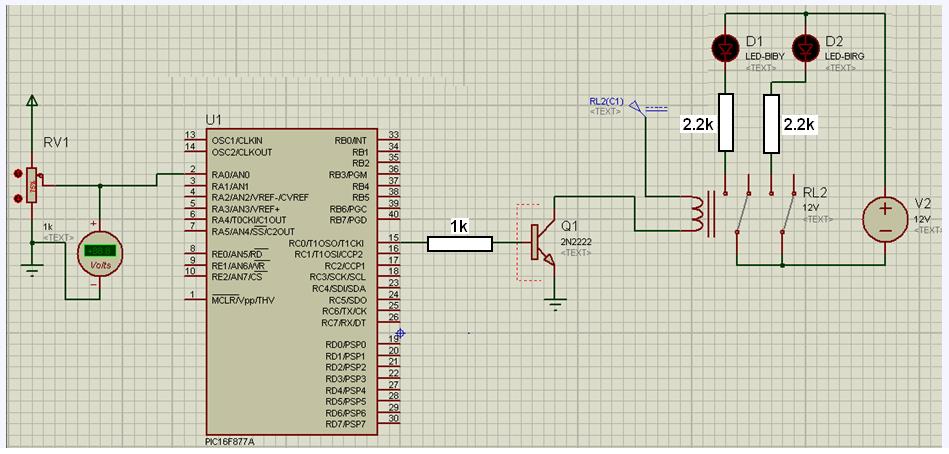Click the RA0/AN0 pin label

click(229, 174)
